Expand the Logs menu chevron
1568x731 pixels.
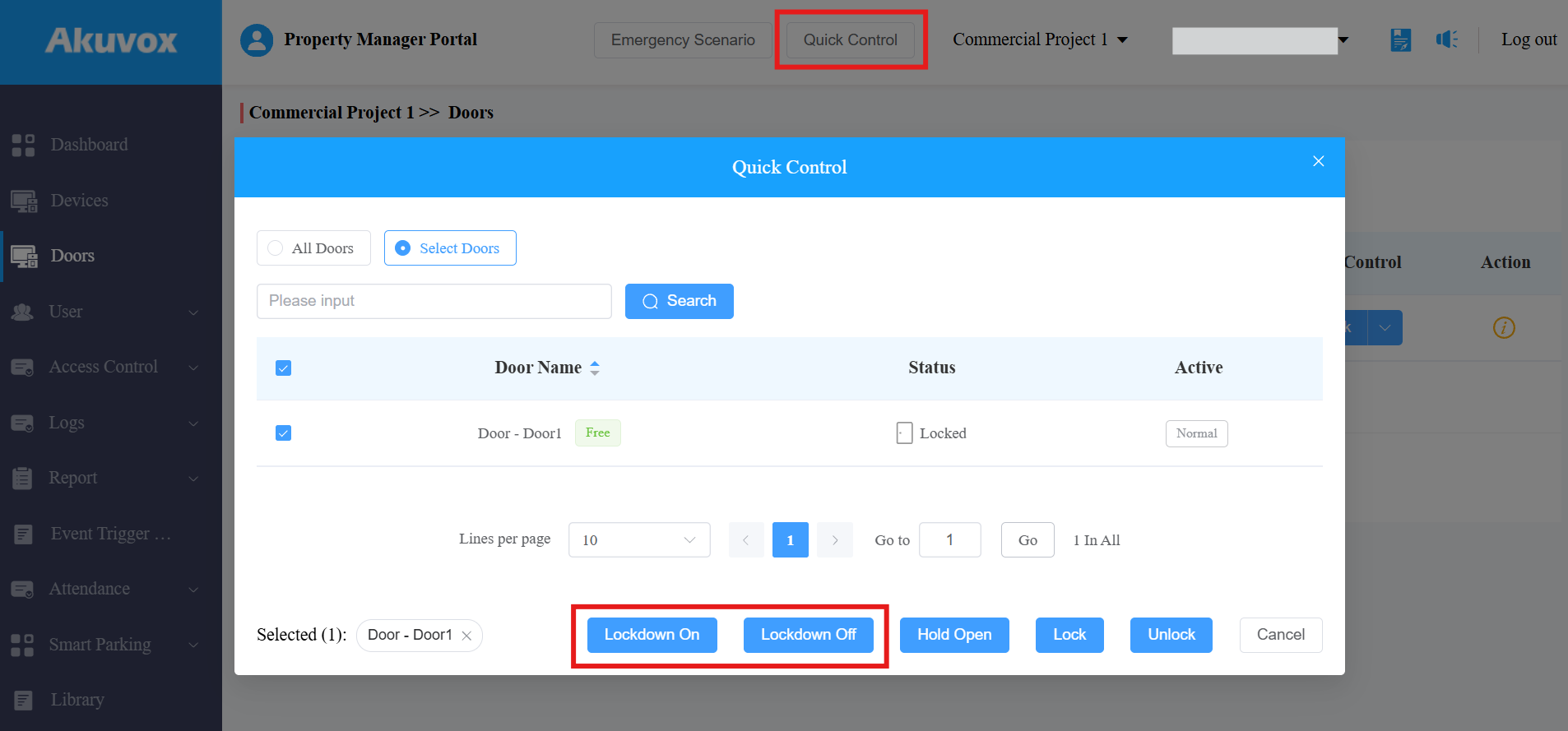click(x=193, y=423)
